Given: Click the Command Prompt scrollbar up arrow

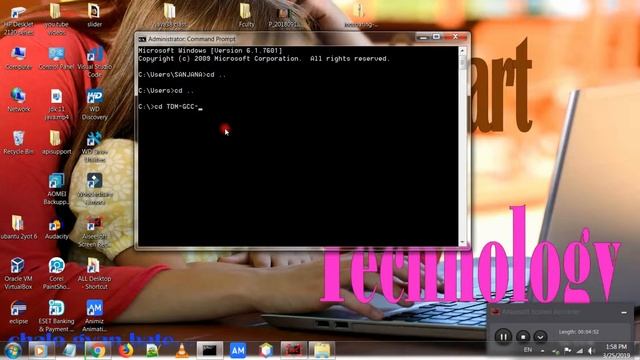Looking at the screenshot, I should (462, 51).
